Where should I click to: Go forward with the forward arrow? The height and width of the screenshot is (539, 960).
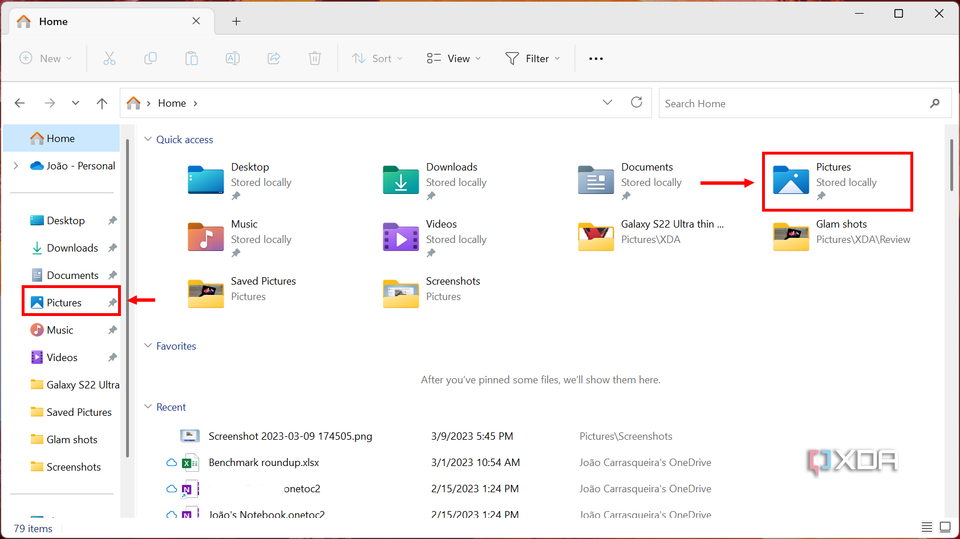[x=50, y=103]
